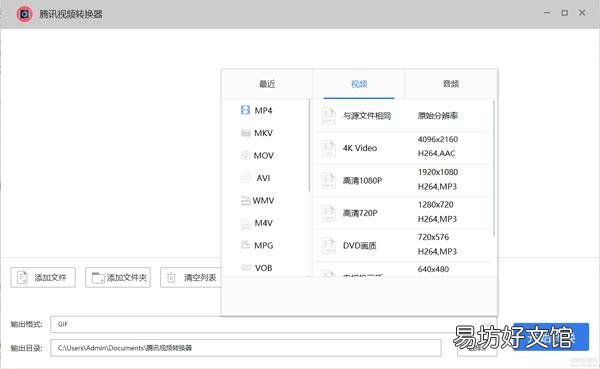Select the AVI format icon
This screenshot has height=369, width=600.
pos(245,178)
